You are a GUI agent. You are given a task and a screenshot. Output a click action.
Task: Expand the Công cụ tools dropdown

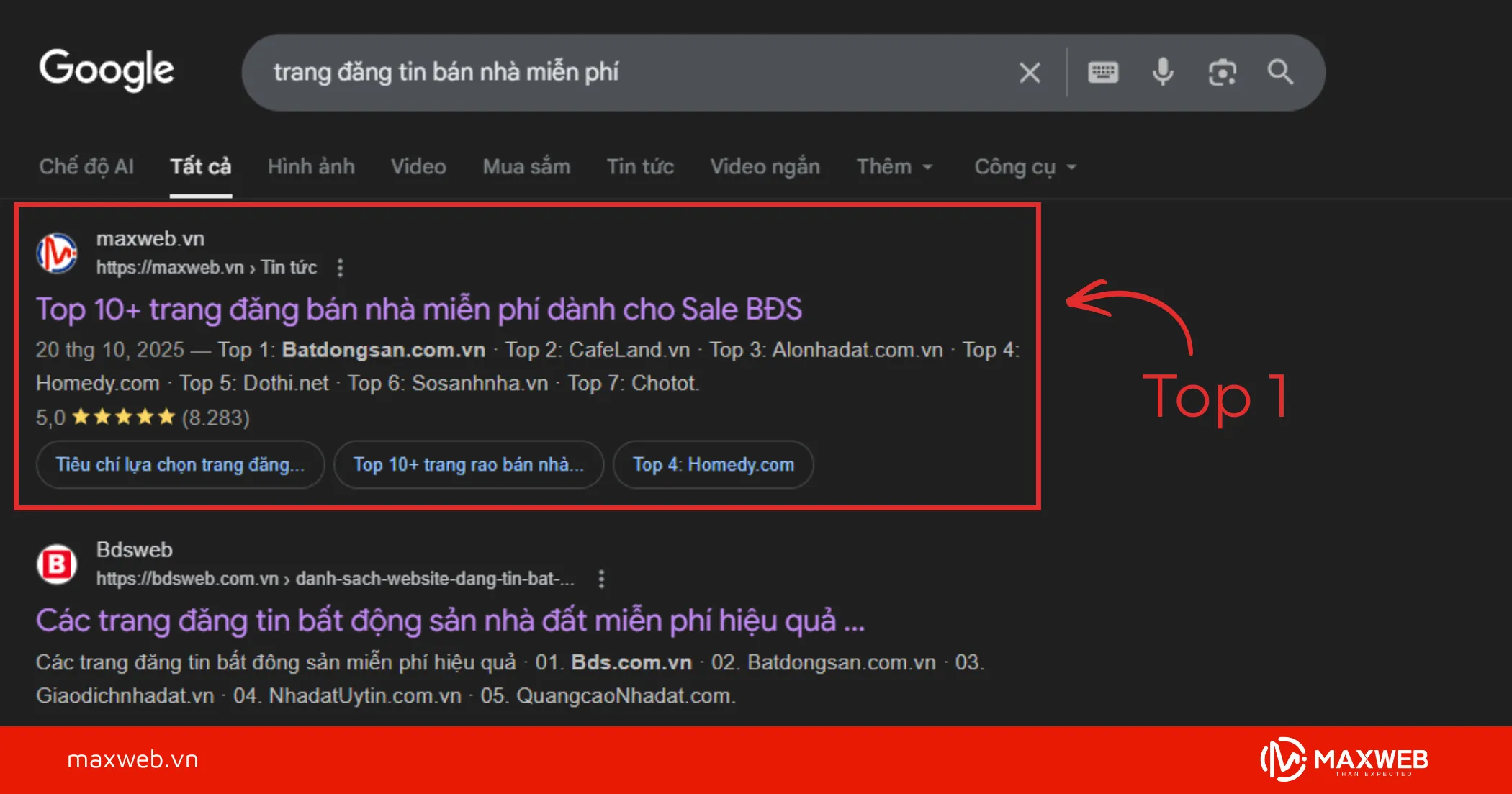tap(1025, 167)
